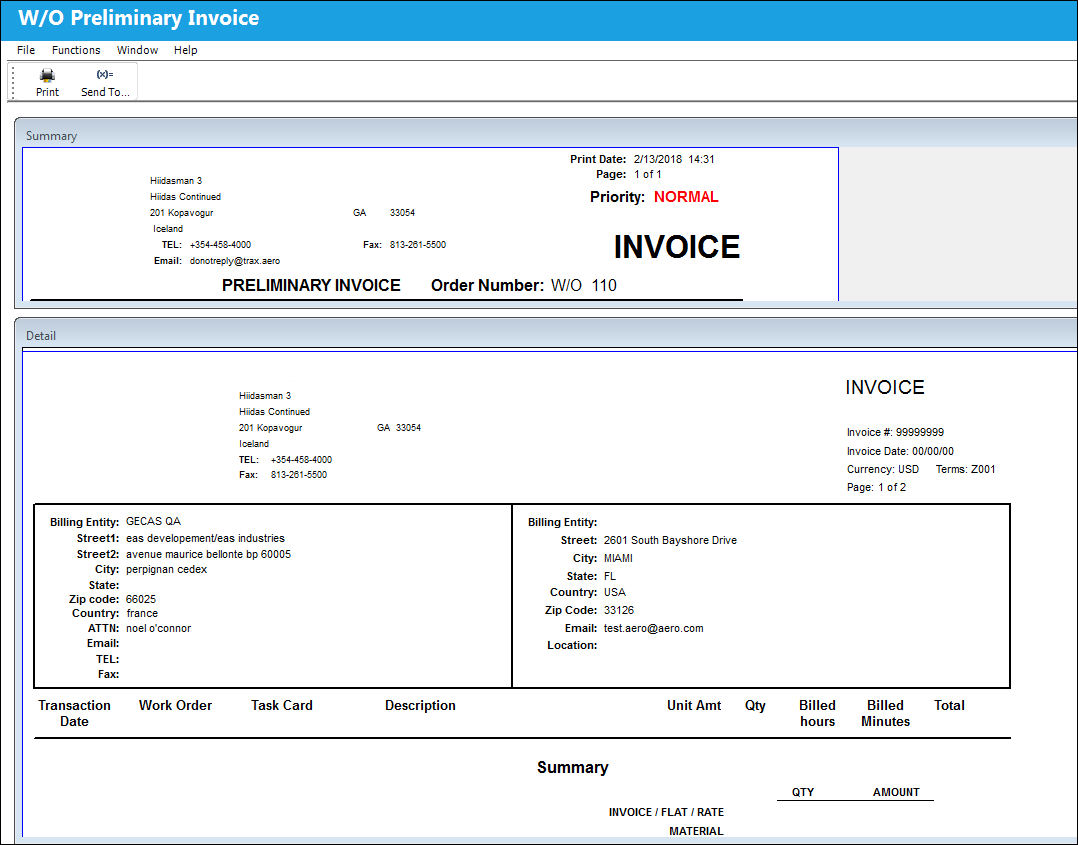Click Page: 1 of 2 in Detail
Viewport: 1078px width, 845px height.
876,487
